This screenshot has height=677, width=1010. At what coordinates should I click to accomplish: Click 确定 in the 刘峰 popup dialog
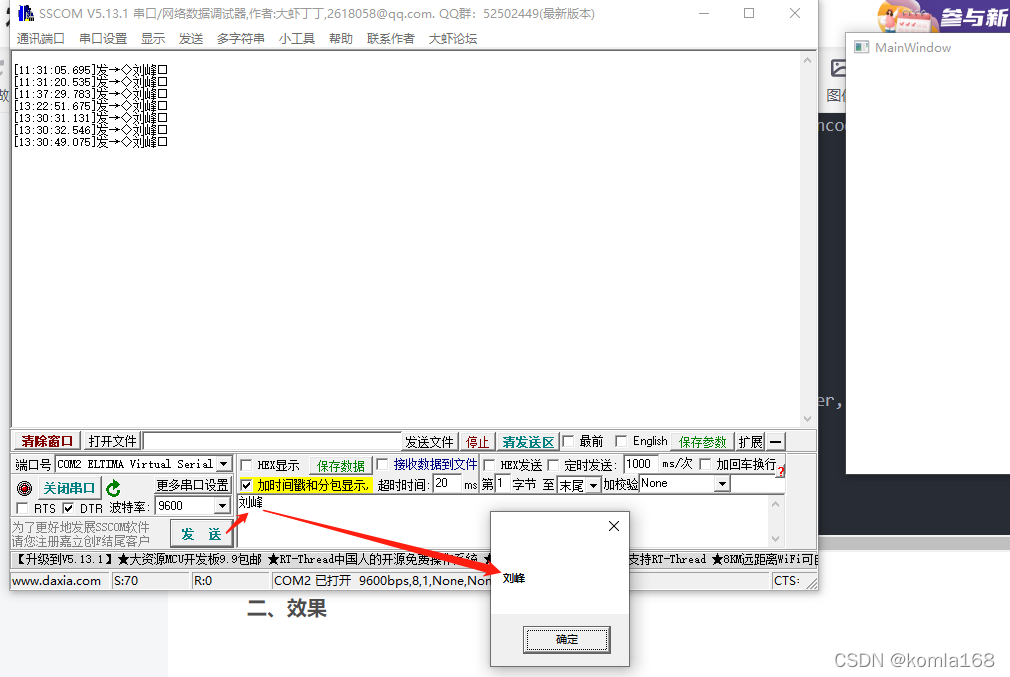pos(566,639)
